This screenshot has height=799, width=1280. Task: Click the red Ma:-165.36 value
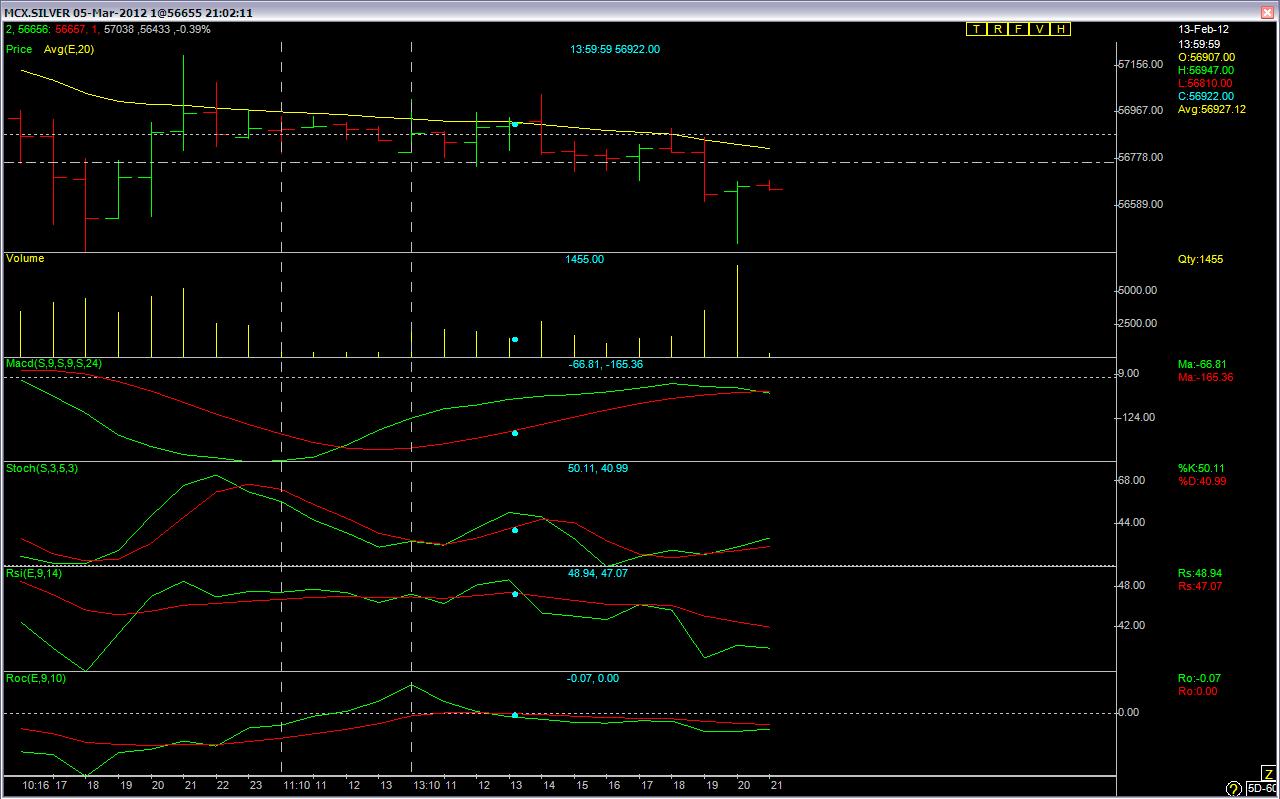pyautogui.click(x=1206, y=377)
